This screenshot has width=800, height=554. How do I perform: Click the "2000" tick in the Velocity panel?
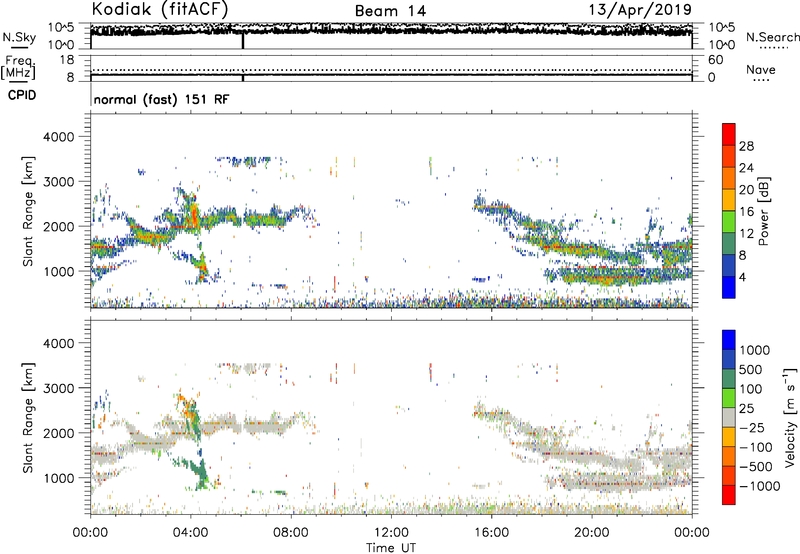pyautogui.click(x=58, y=433)
